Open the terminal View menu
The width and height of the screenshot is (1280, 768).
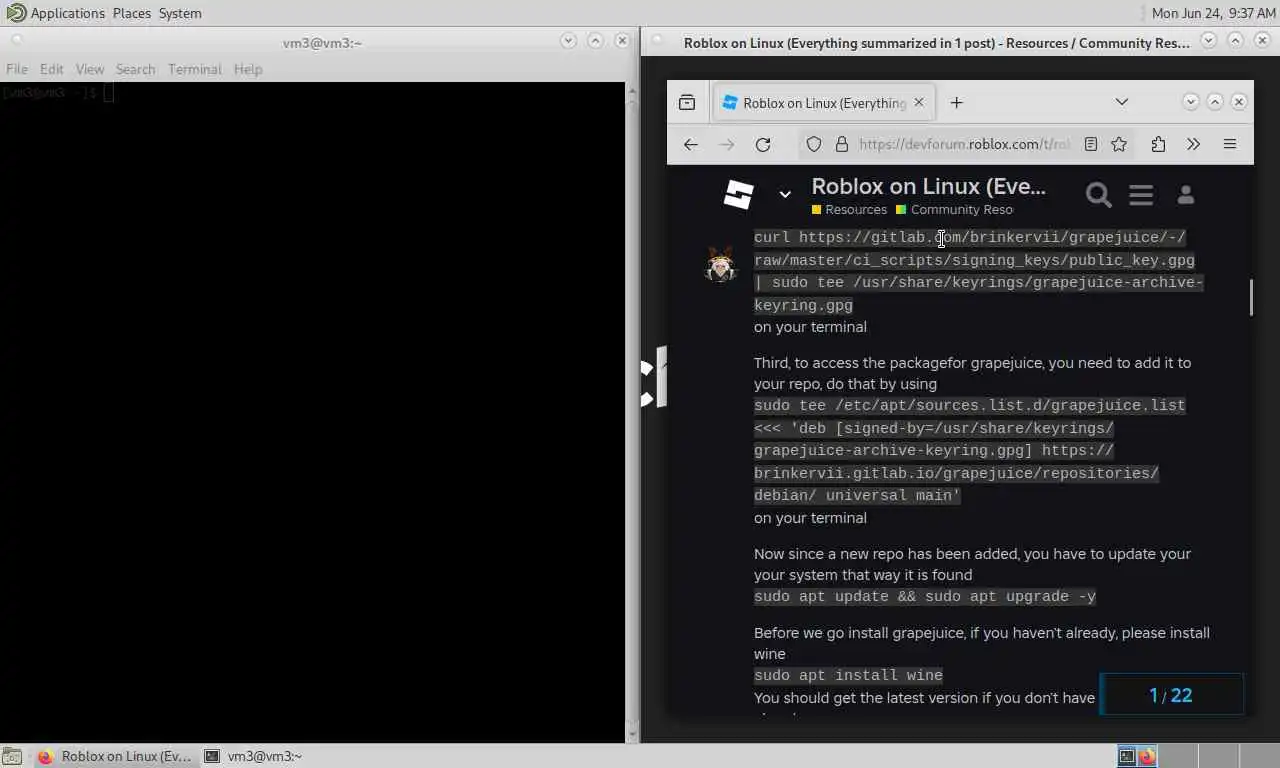[90, 69]
